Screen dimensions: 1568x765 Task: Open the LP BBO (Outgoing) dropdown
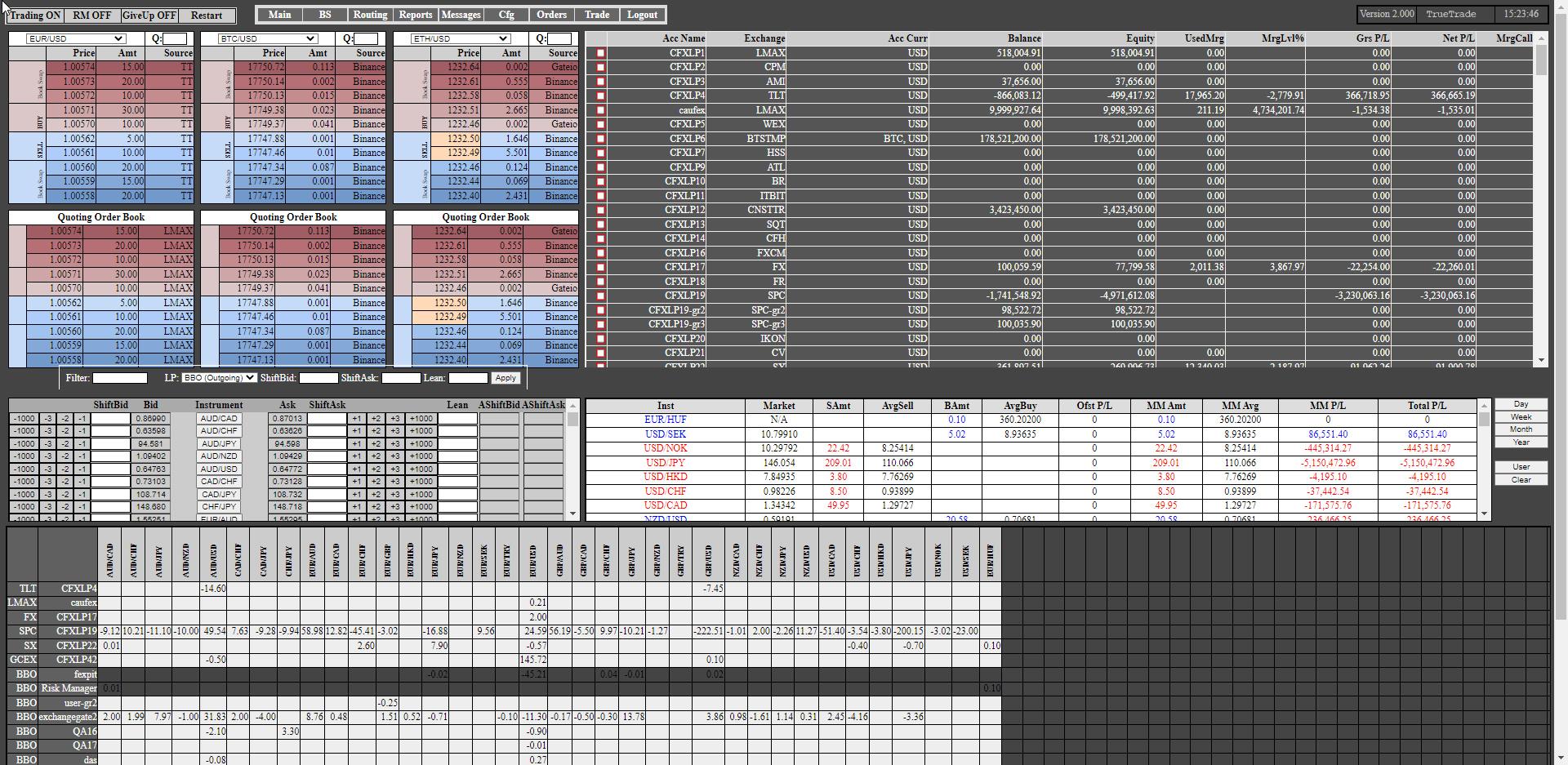point(219,378)
